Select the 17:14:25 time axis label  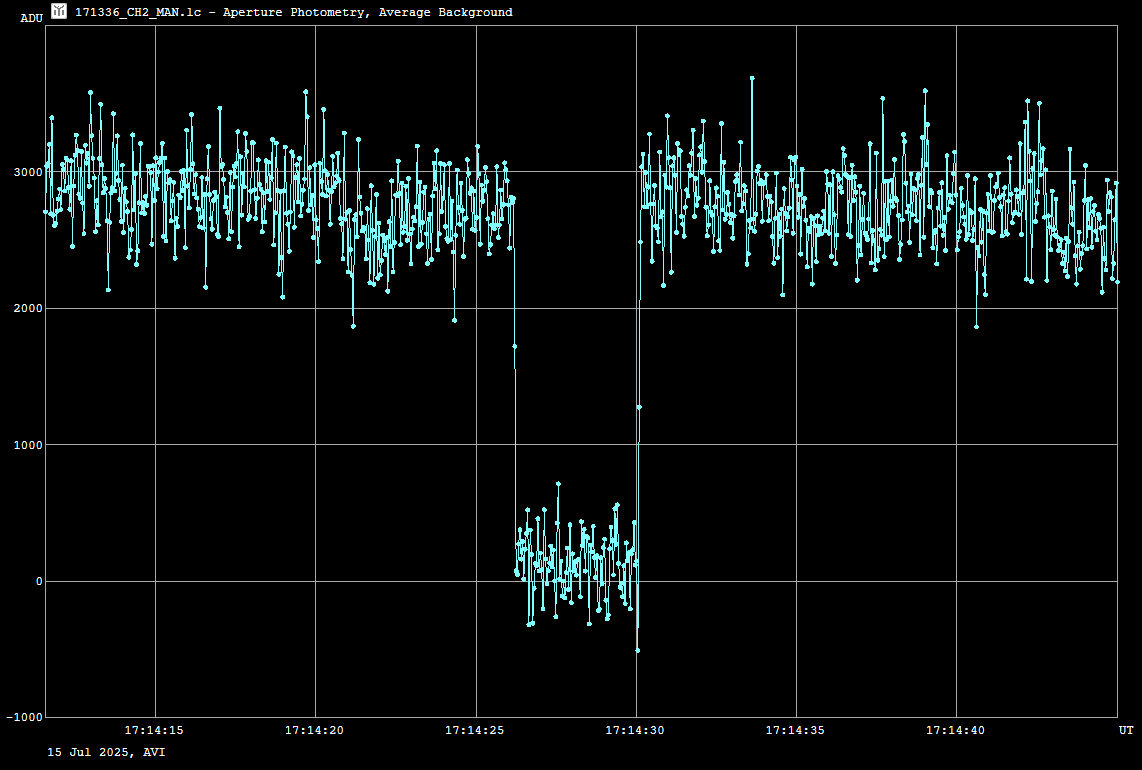(475, 731)
